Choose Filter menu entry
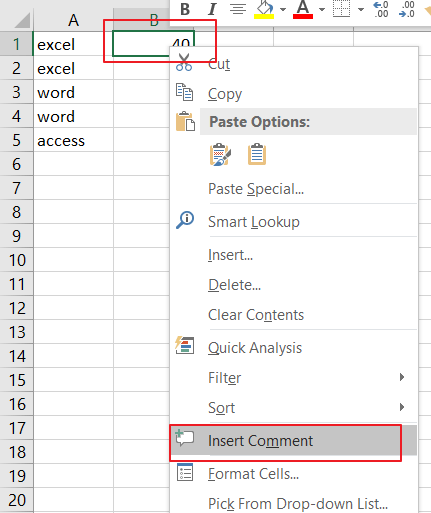The image size is (431, 513). [x=224, y=378]
